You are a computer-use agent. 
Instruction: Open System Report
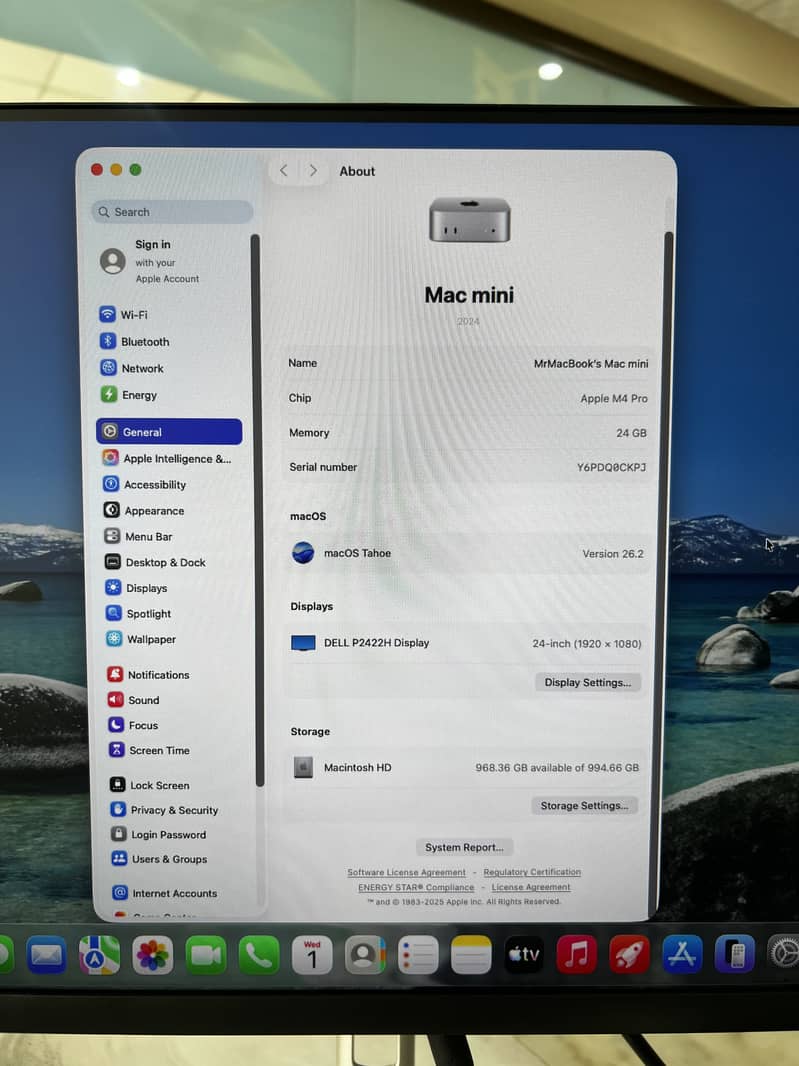pyautogui.click(x=464, y=847)
